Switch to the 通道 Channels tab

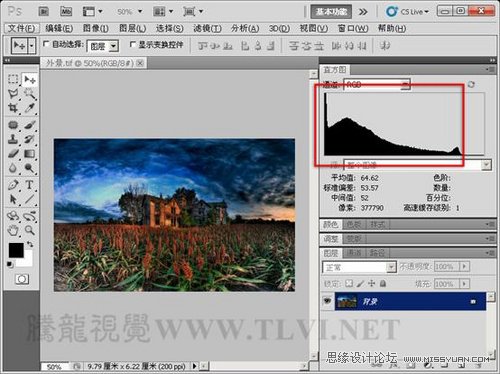pos(354,253)
